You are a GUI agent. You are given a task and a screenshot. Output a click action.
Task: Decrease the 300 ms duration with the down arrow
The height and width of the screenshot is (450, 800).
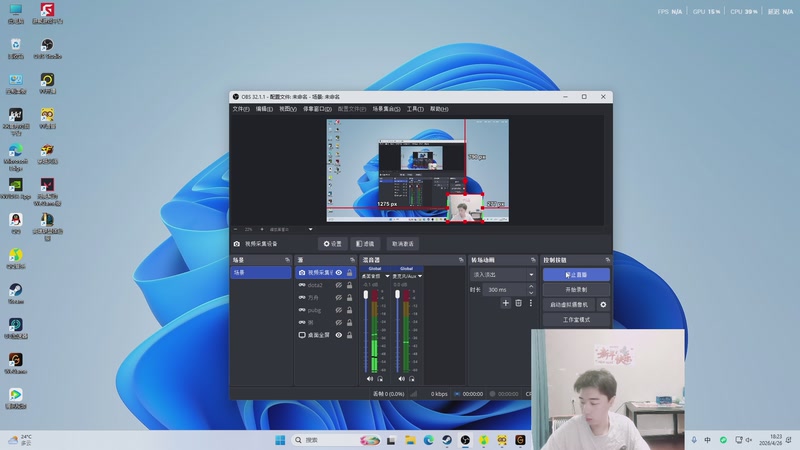(531, 293)
